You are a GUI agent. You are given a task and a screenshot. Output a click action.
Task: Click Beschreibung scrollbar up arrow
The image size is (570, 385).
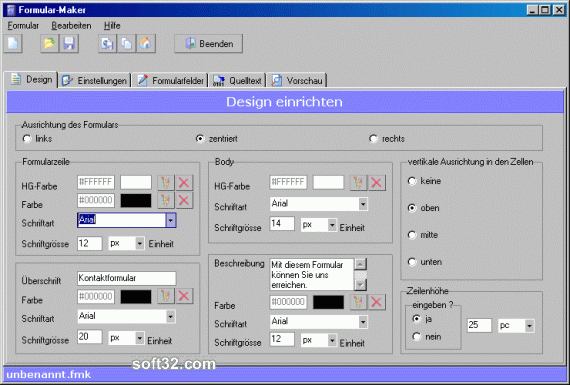coord(360,264)
